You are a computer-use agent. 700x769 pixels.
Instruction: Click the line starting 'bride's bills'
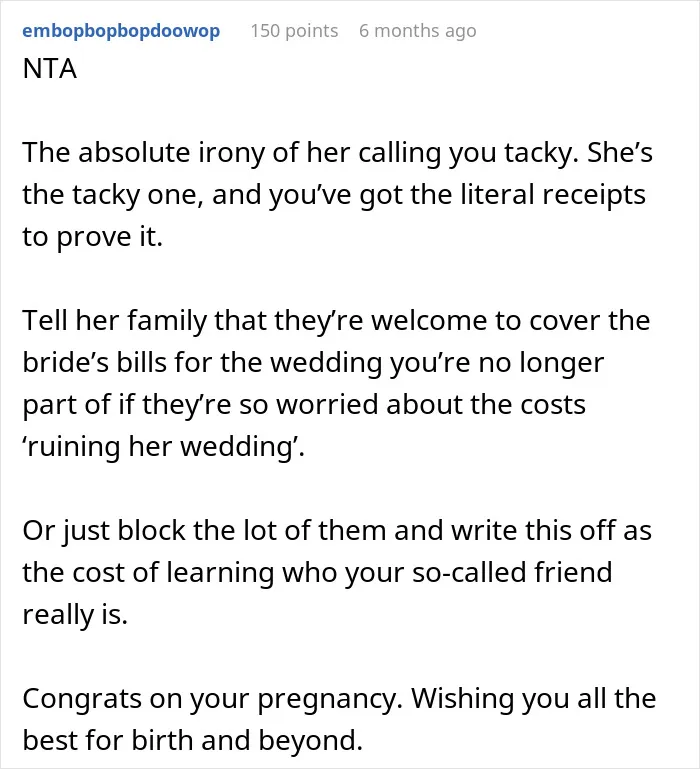click(313, 362)
